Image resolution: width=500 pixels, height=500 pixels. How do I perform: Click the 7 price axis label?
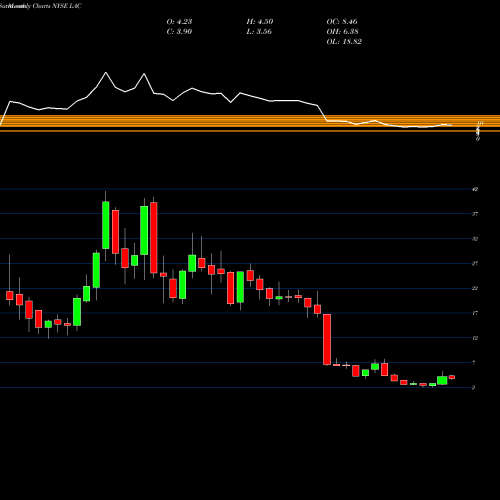coord(474,363)
